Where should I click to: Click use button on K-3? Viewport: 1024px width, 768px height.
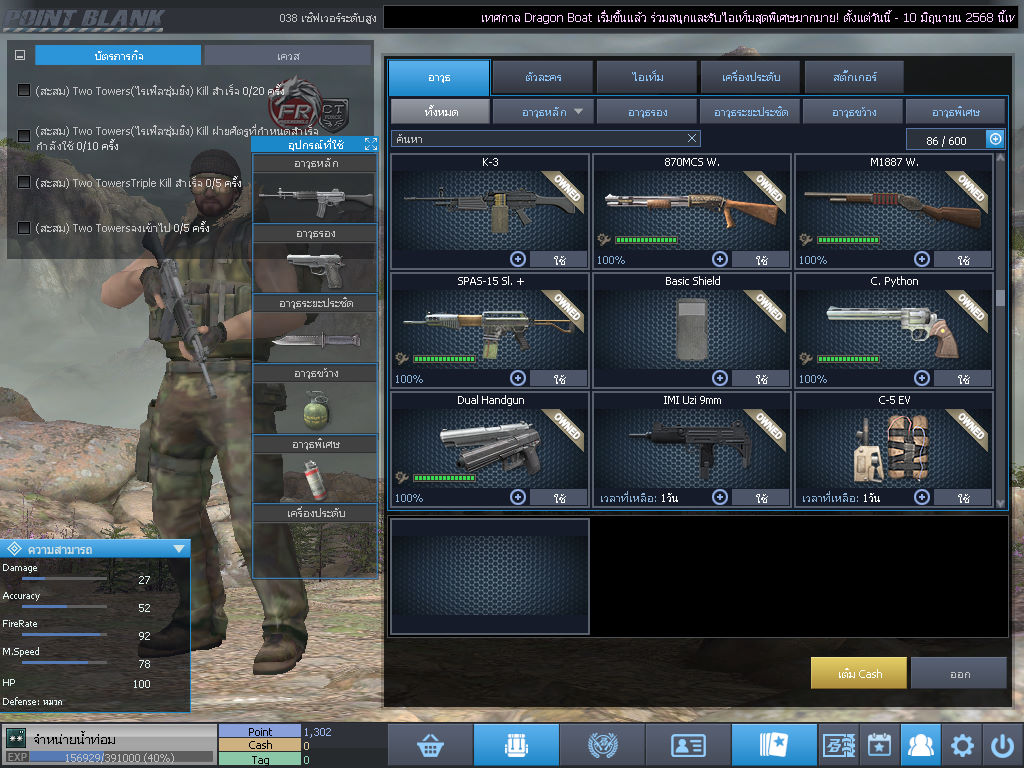[559, 260]
